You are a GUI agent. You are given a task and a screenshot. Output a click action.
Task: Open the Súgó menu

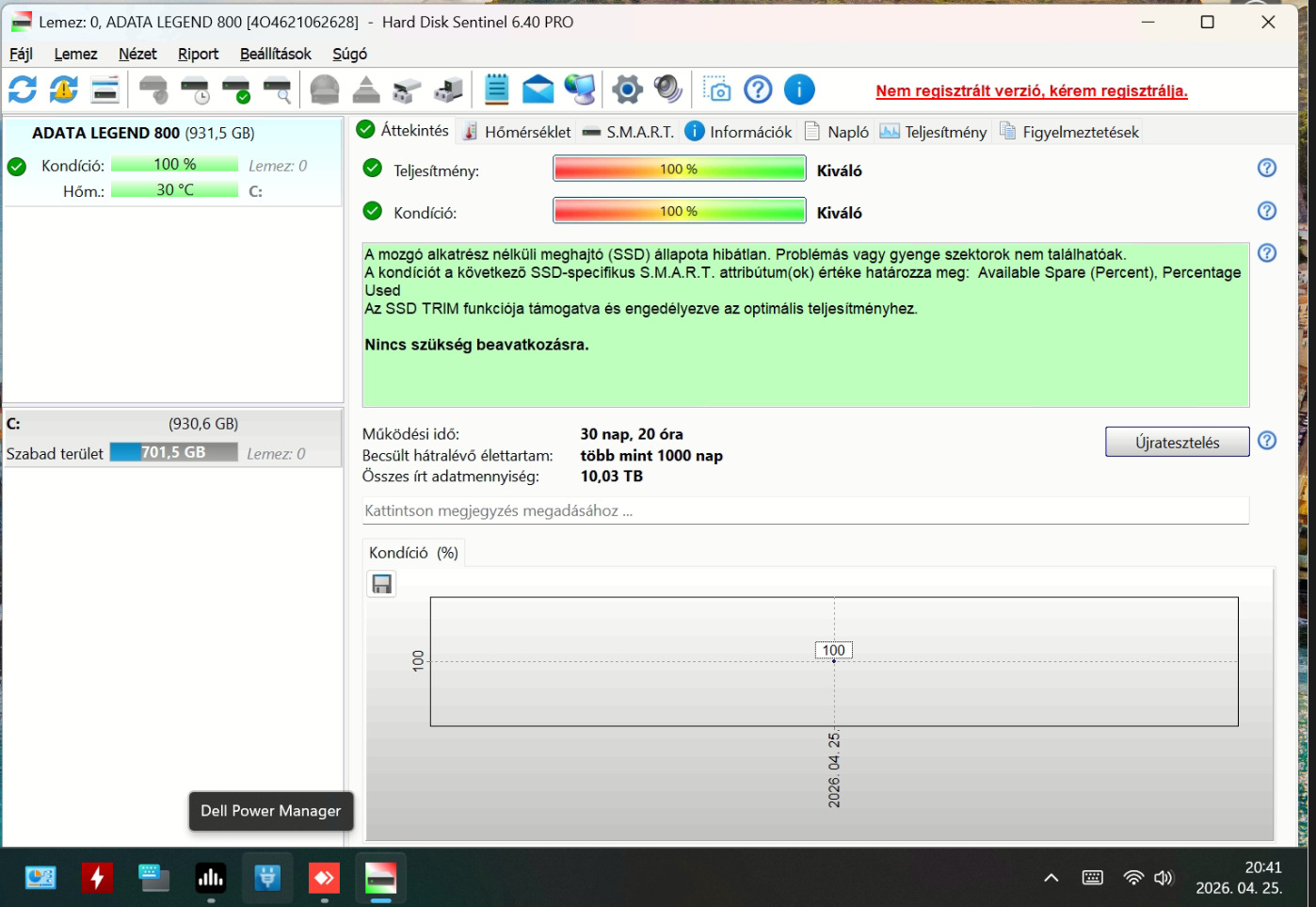349,54
